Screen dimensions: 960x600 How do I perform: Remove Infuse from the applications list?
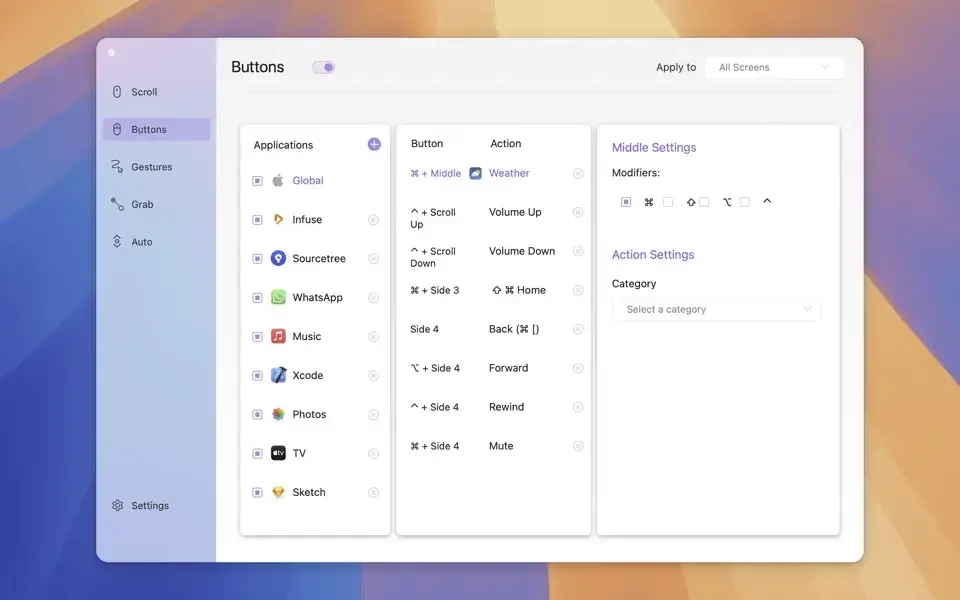(373, 220)
